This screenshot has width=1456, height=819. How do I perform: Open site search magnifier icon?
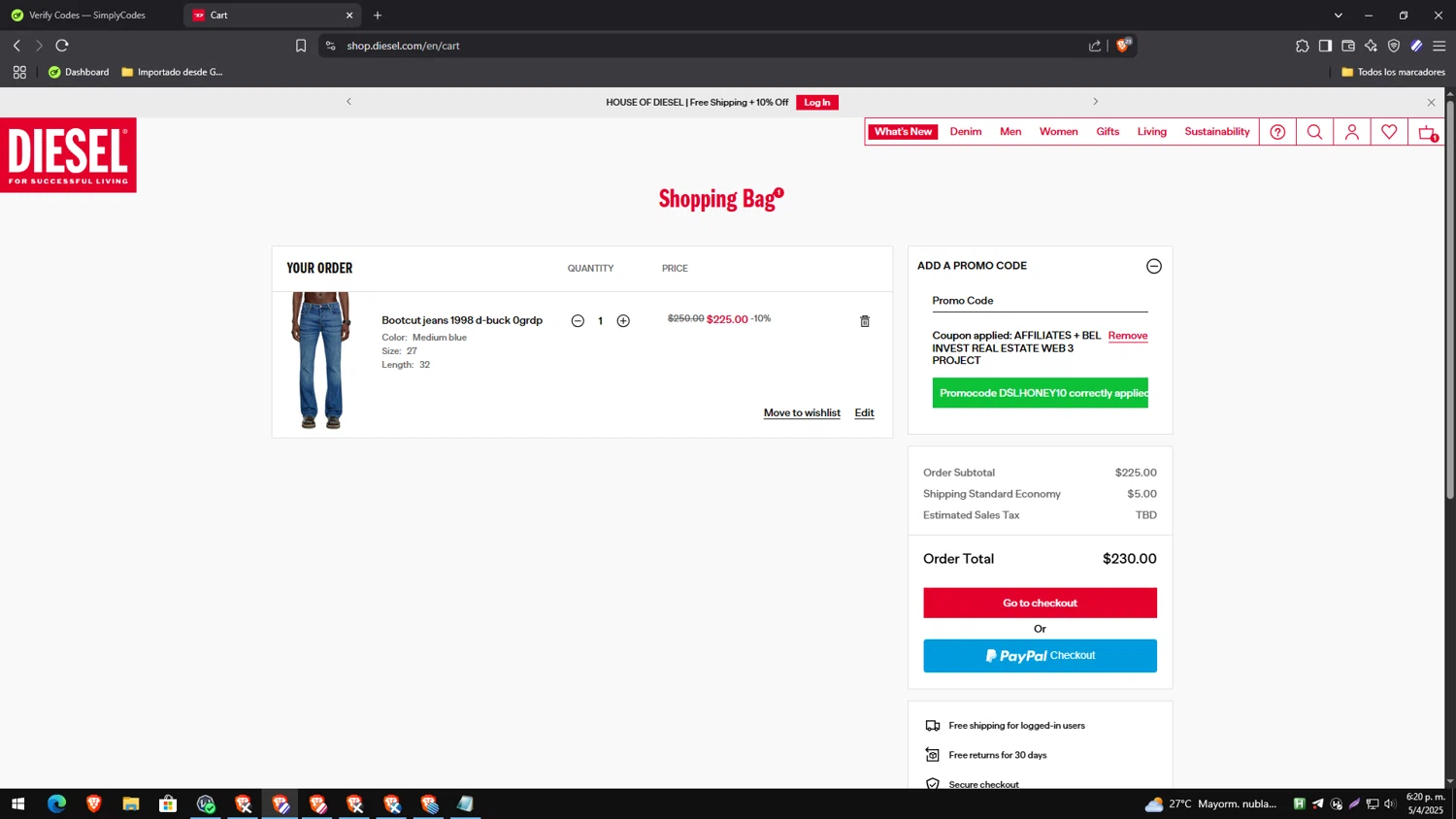pyautogui.click(x=1314, y=132)
